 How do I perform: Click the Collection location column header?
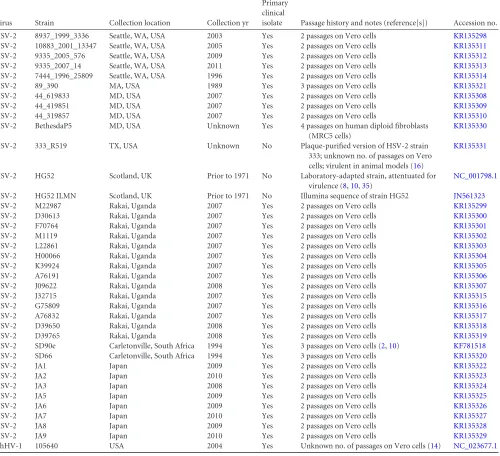pyautogui.click(x=139, y=23)
